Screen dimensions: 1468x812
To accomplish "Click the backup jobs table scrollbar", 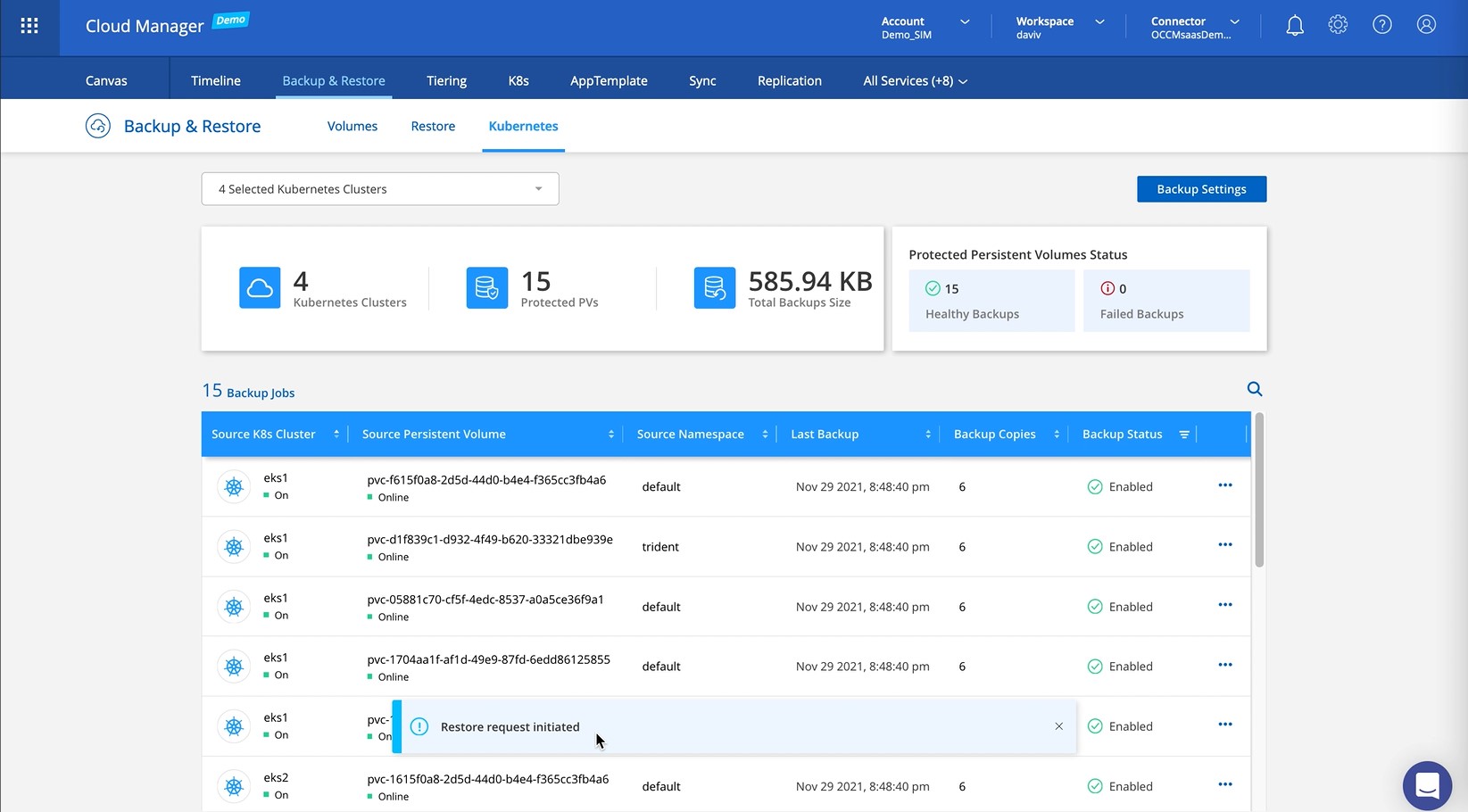I will tap(1259, 491).
